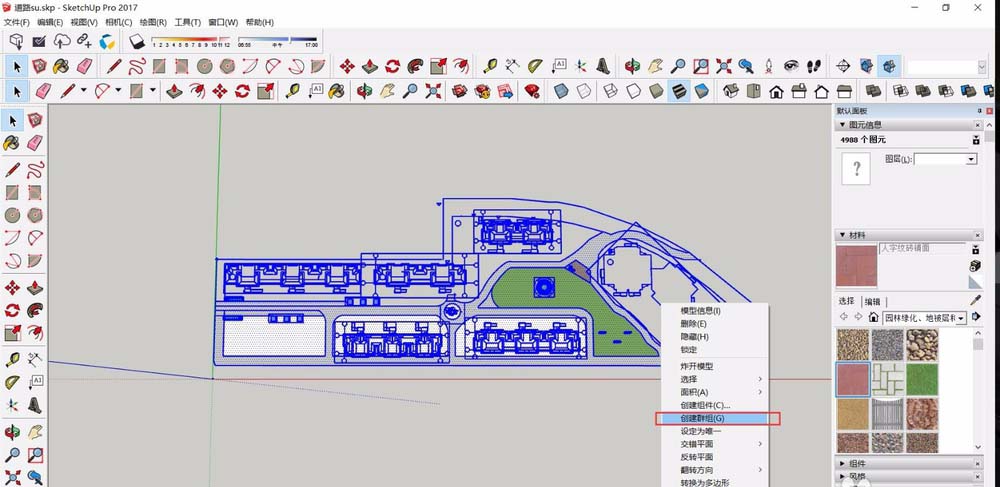Activate the Zoom Extents tool in top toolbar
The image size is (1000, 487).
click(x=723, y=66)
